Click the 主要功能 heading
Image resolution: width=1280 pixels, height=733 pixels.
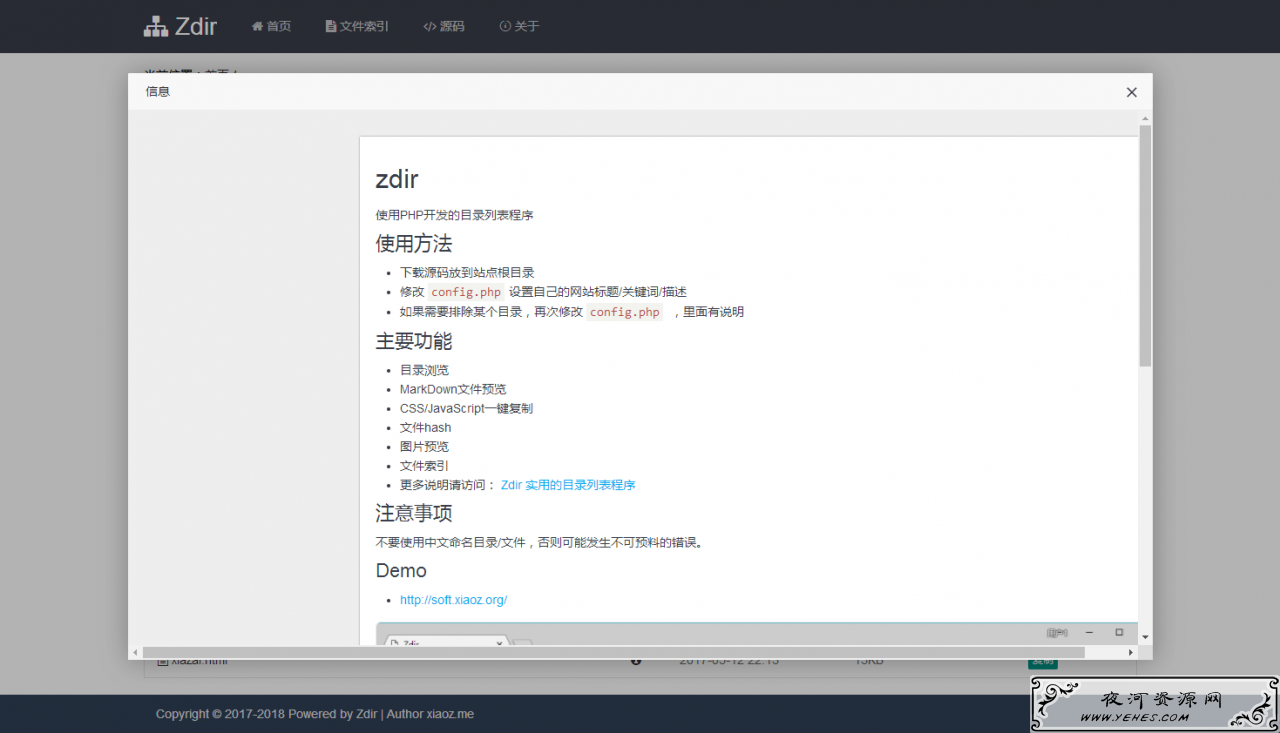pos(414,341)
